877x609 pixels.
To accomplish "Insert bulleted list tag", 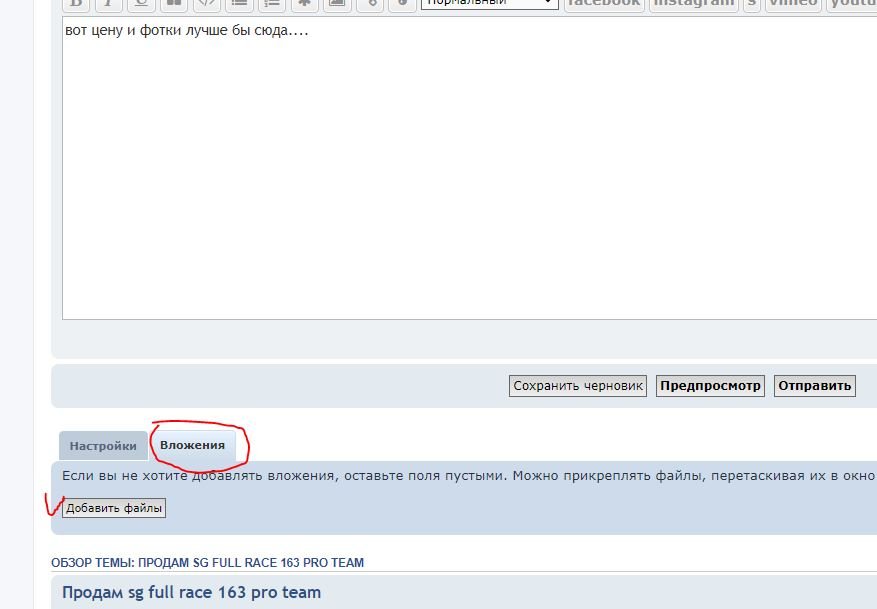I will (239, 4).
